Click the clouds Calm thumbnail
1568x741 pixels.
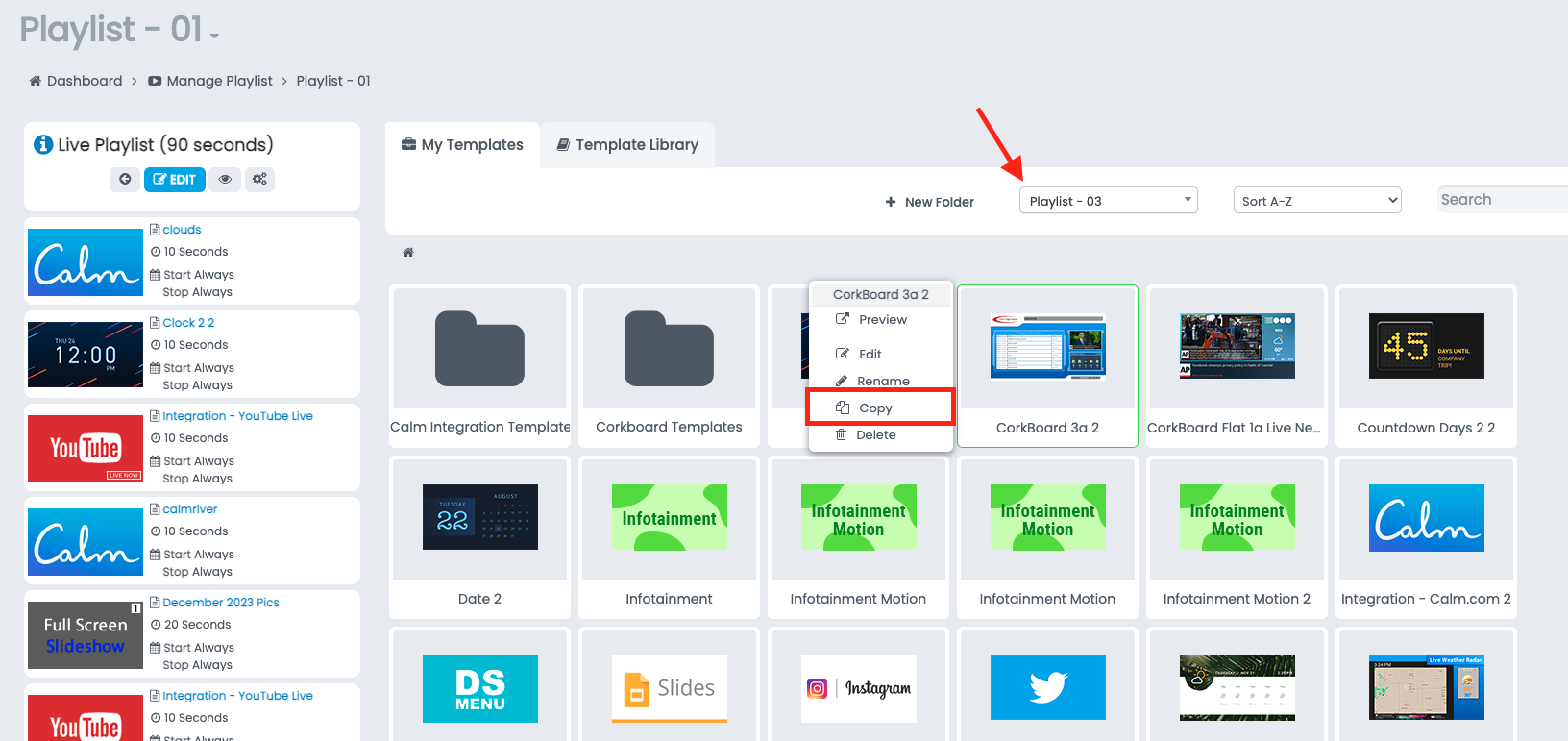coord(86,262)
